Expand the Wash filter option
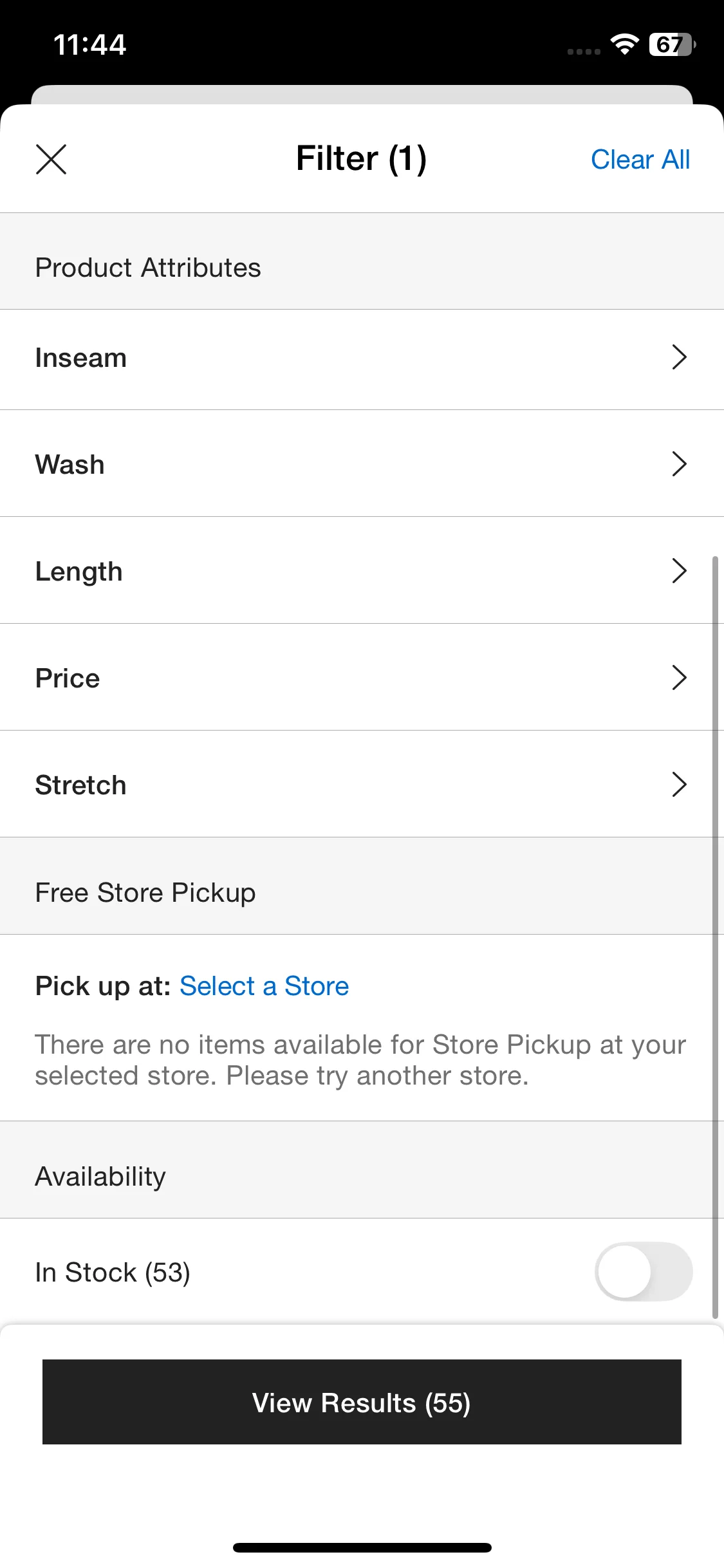The width and height of the screenshot is (724, 1568). (x=362, y=463)
